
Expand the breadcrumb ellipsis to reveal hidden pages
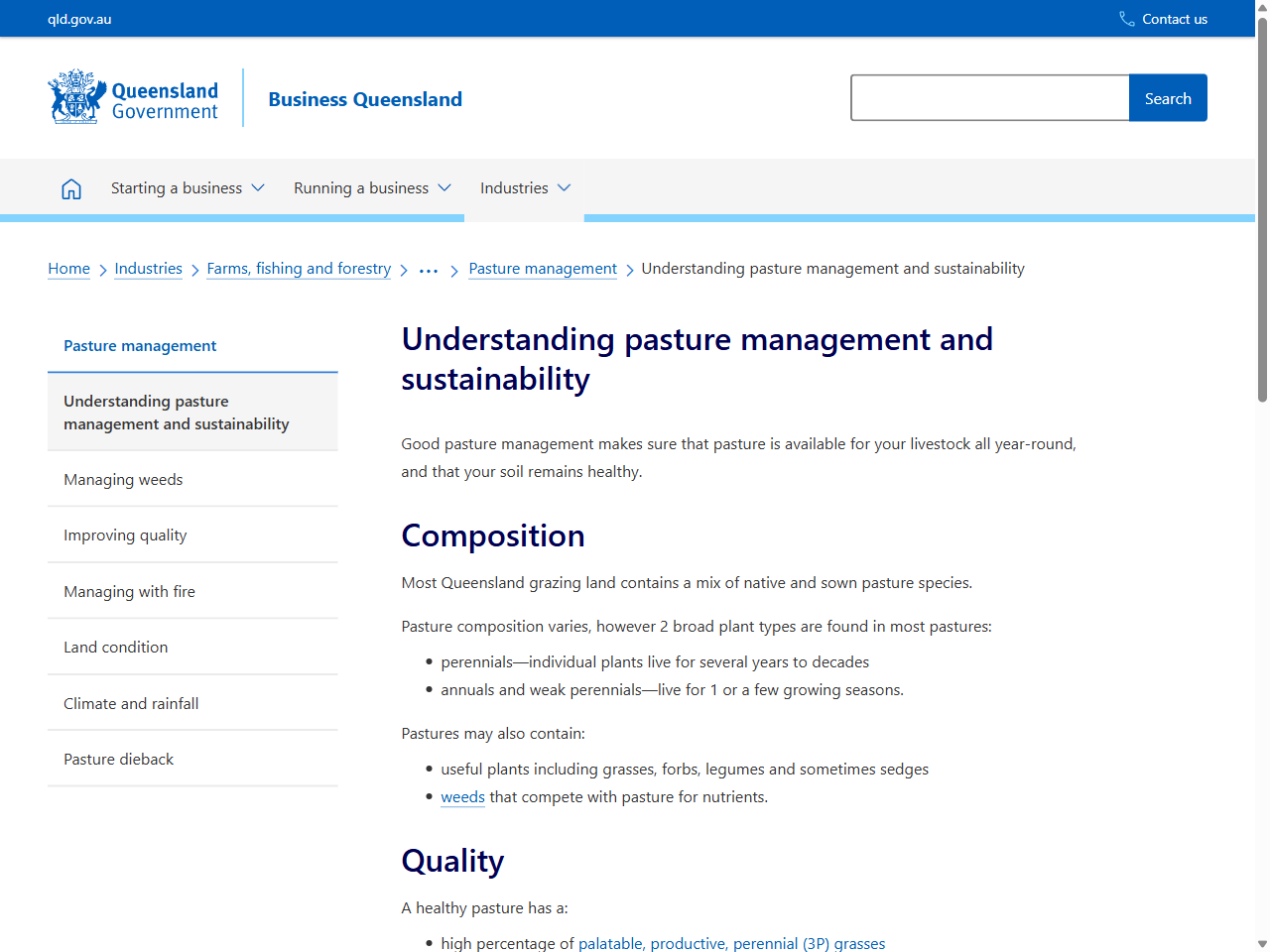point(428,268)
